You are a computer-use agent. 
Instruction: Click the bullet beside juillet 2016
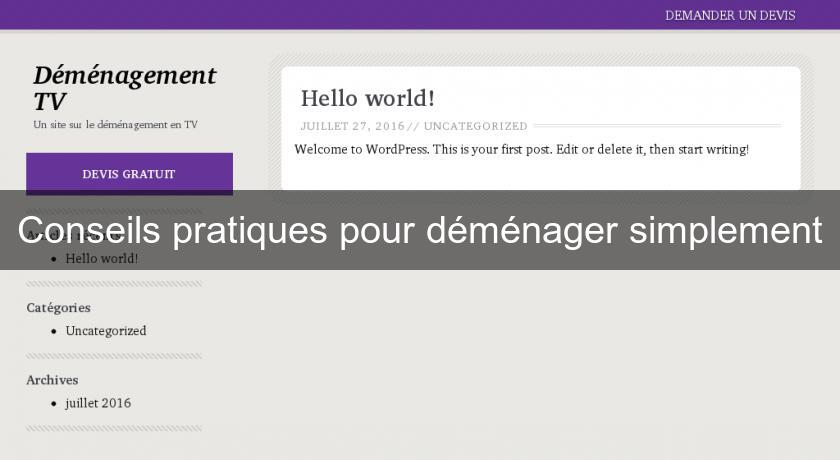(54, 404)
